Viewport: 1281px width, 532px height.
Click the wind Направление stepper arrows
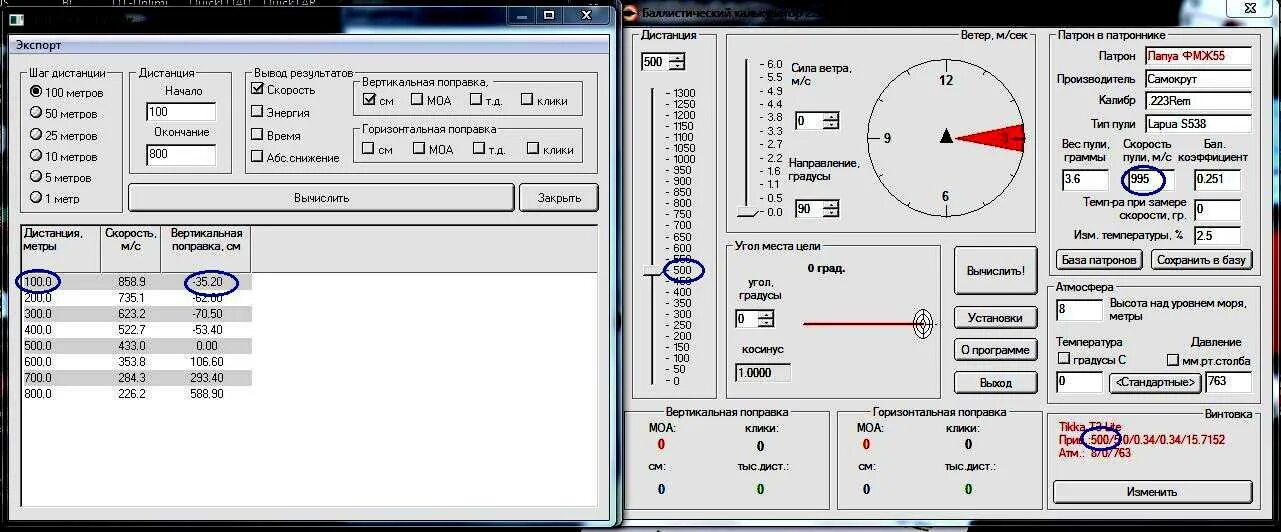coord(831,209)
